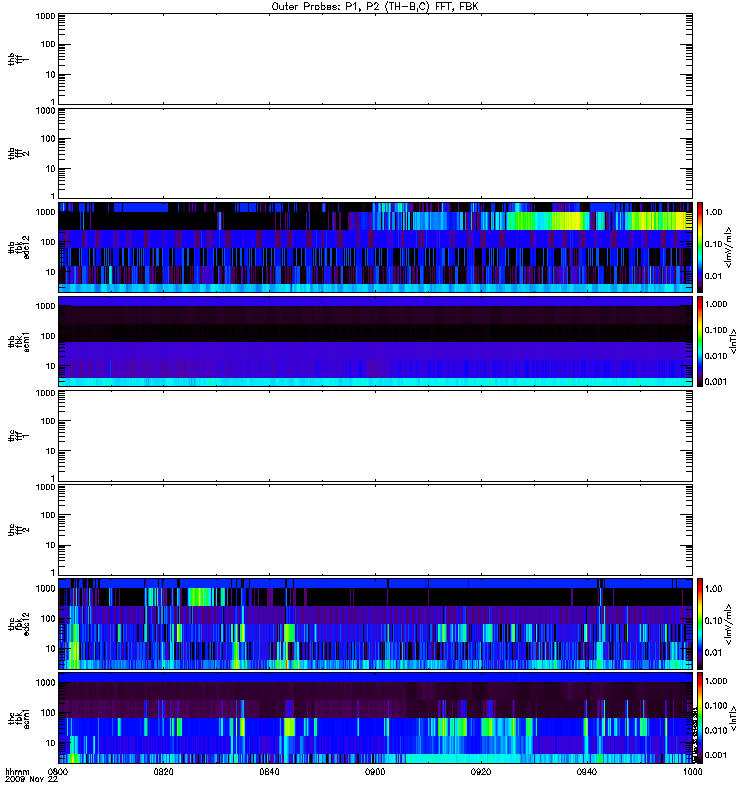Click the 'thb fbk scm1' y-axis label
This screenshot has height=800, width=750.
click(18, 342)
